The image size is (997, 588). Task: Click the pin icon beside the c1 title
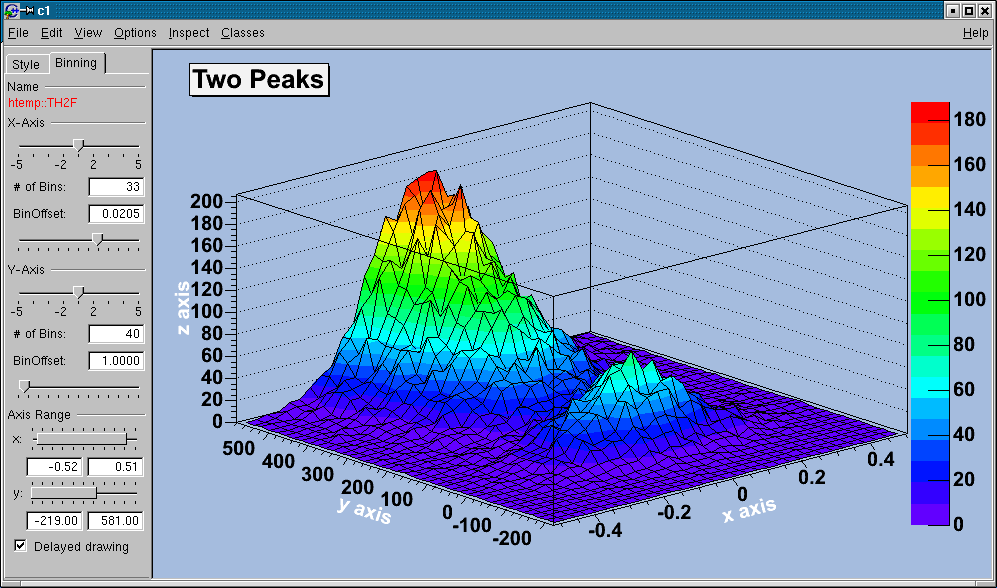click(x=27, y=10)
